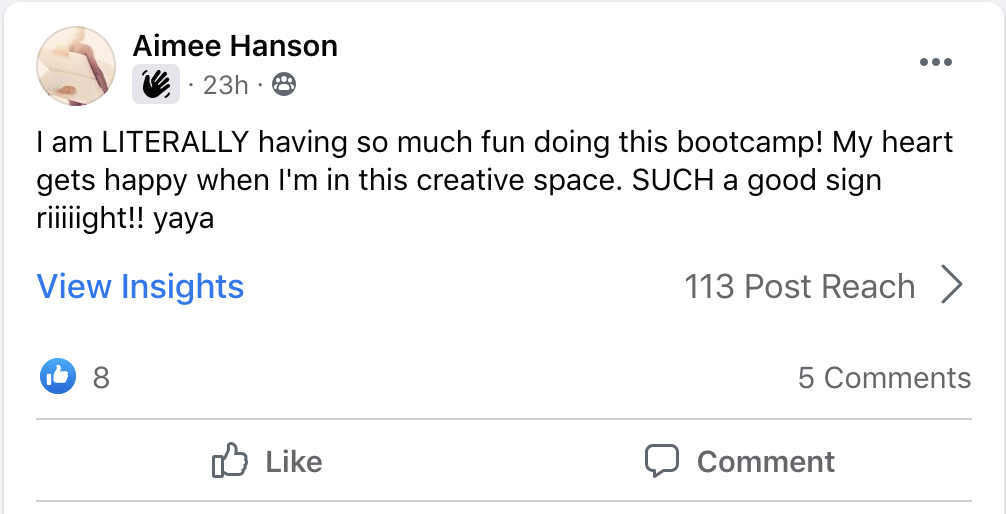Click the waving hand badge icon
This screenshot has width=1006, height=514.
pyautogui.click(x=156, y=84)
